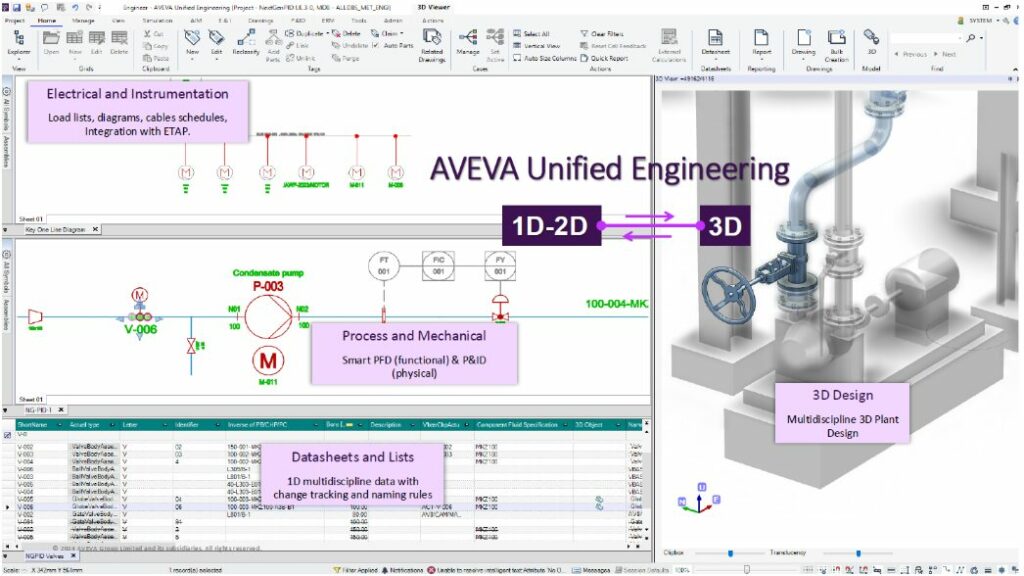
Task: Expand the Edit tag dropdown
Action: tap(217, 59)
